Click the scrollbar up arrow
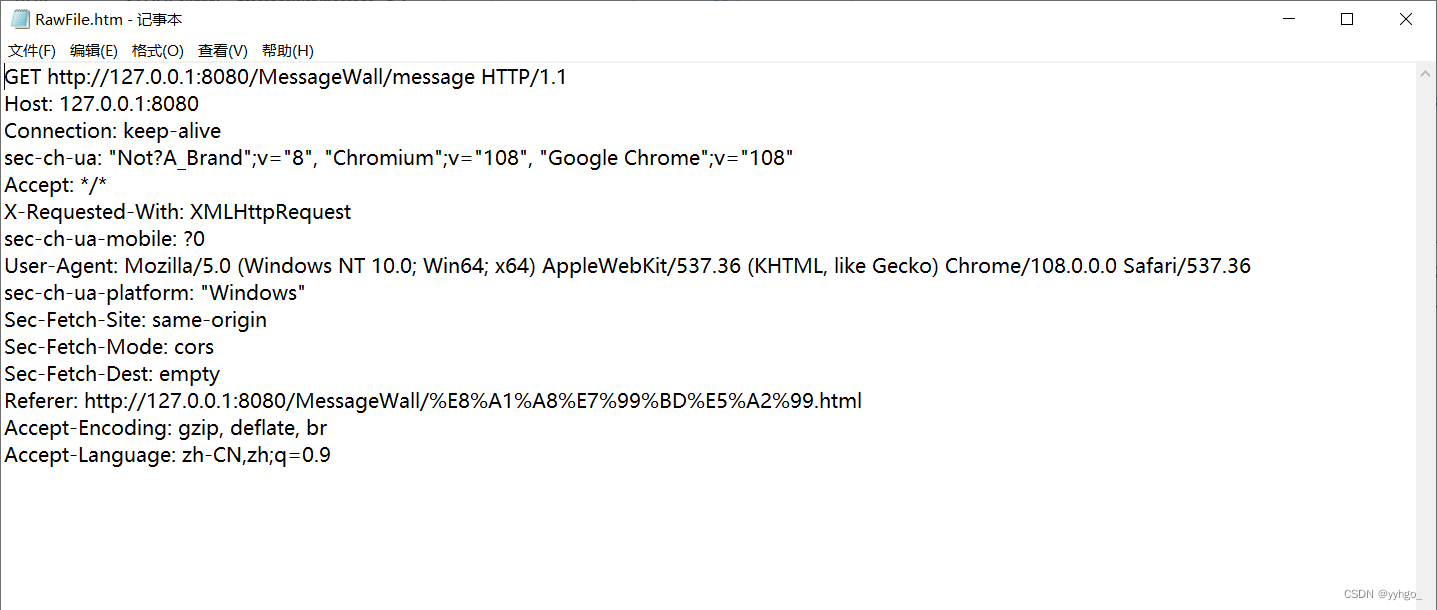 pyautogui.click(x=1426, y=73)
